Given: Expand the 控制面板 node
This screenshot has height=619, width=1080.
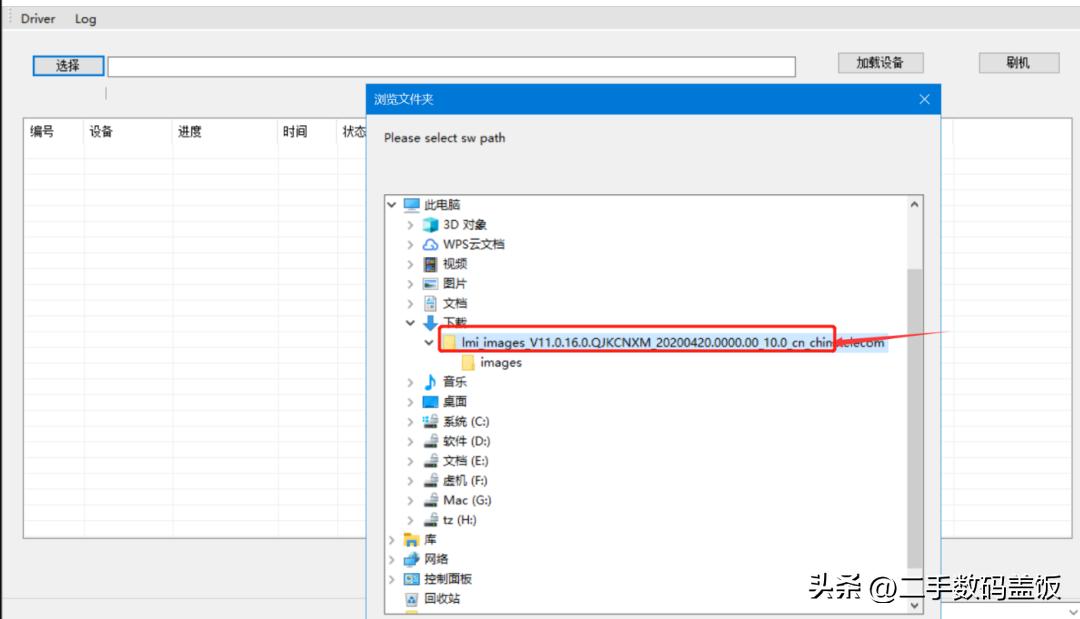Looking at the screenshot, I should 392,579.
